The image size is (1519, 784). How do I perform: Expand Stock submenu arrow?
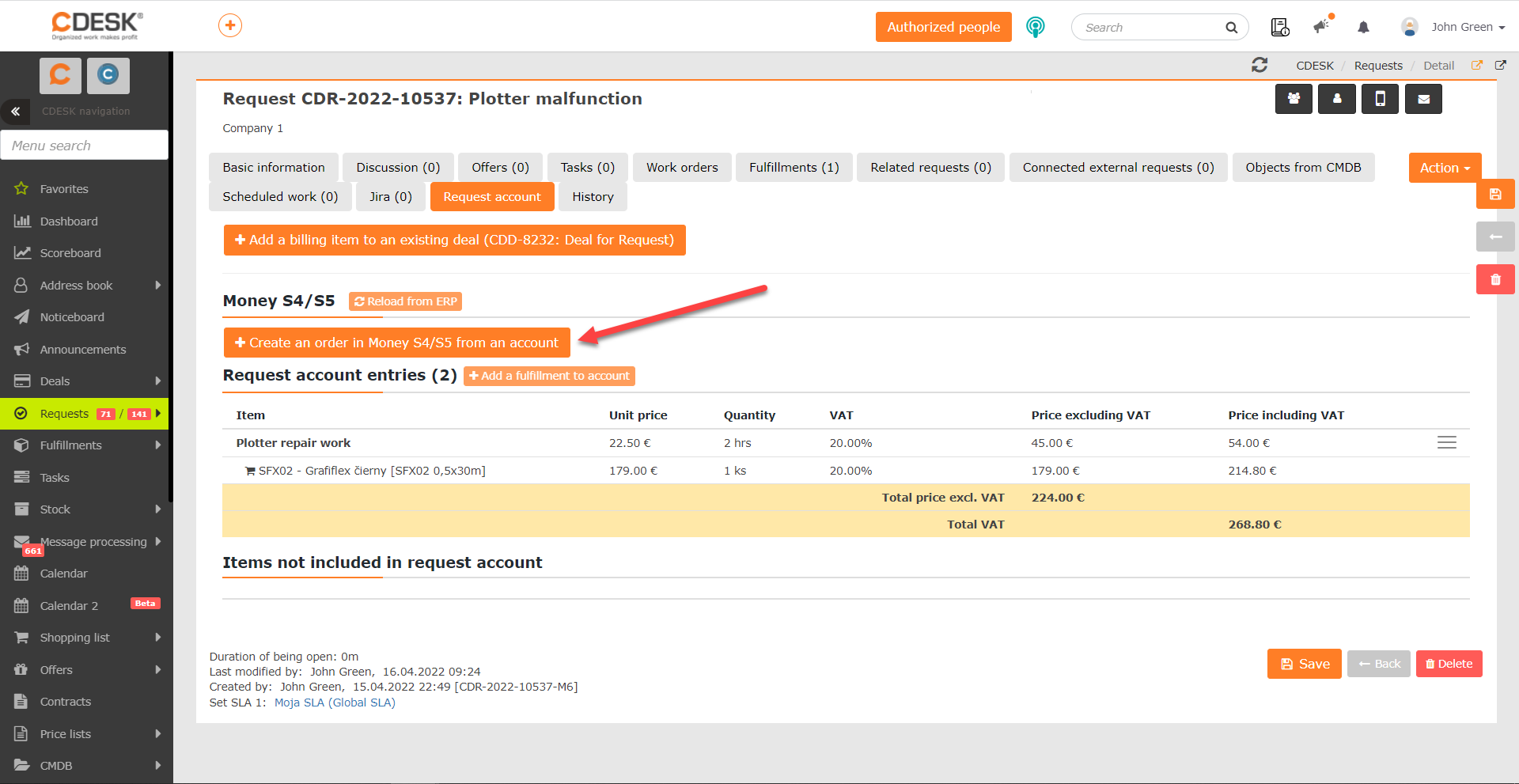[158, 509]
